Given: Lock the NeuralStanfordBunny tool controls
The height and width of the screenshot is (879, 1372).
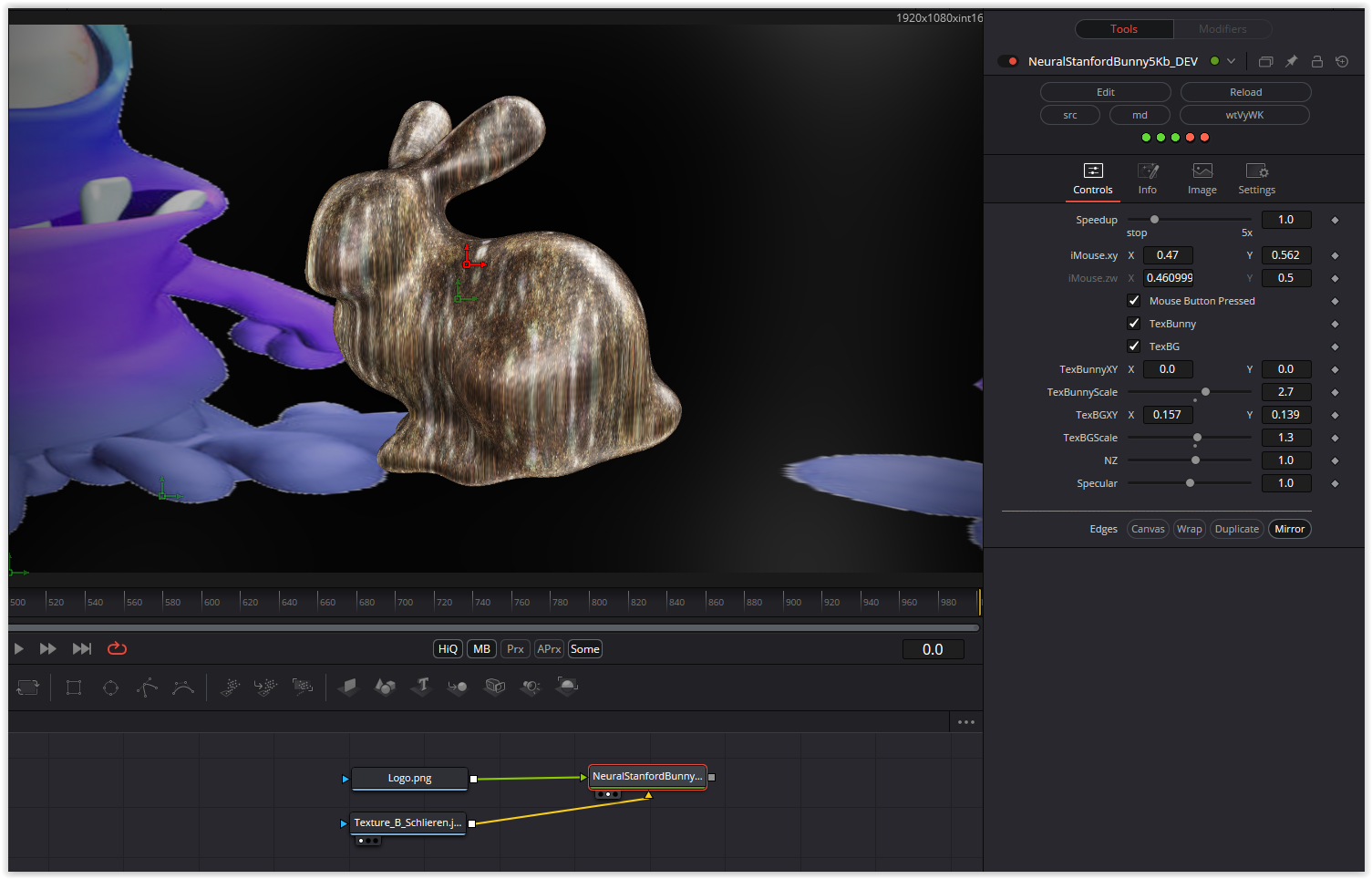Looking at the screenshot, I should tap(1316, 61).
